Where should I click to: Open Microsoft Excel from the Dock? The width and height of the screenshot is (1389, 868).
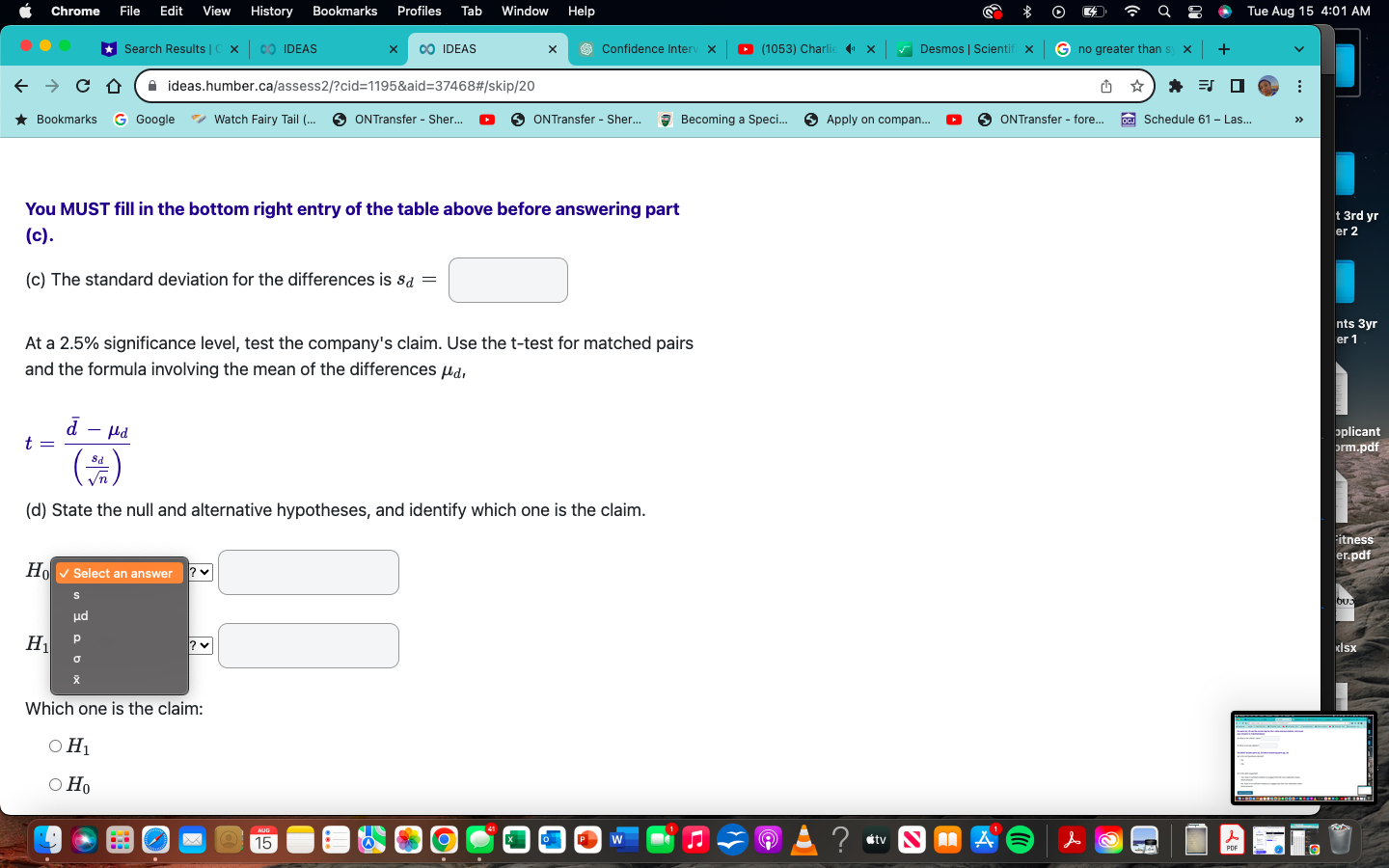click(x=513, y=840)
